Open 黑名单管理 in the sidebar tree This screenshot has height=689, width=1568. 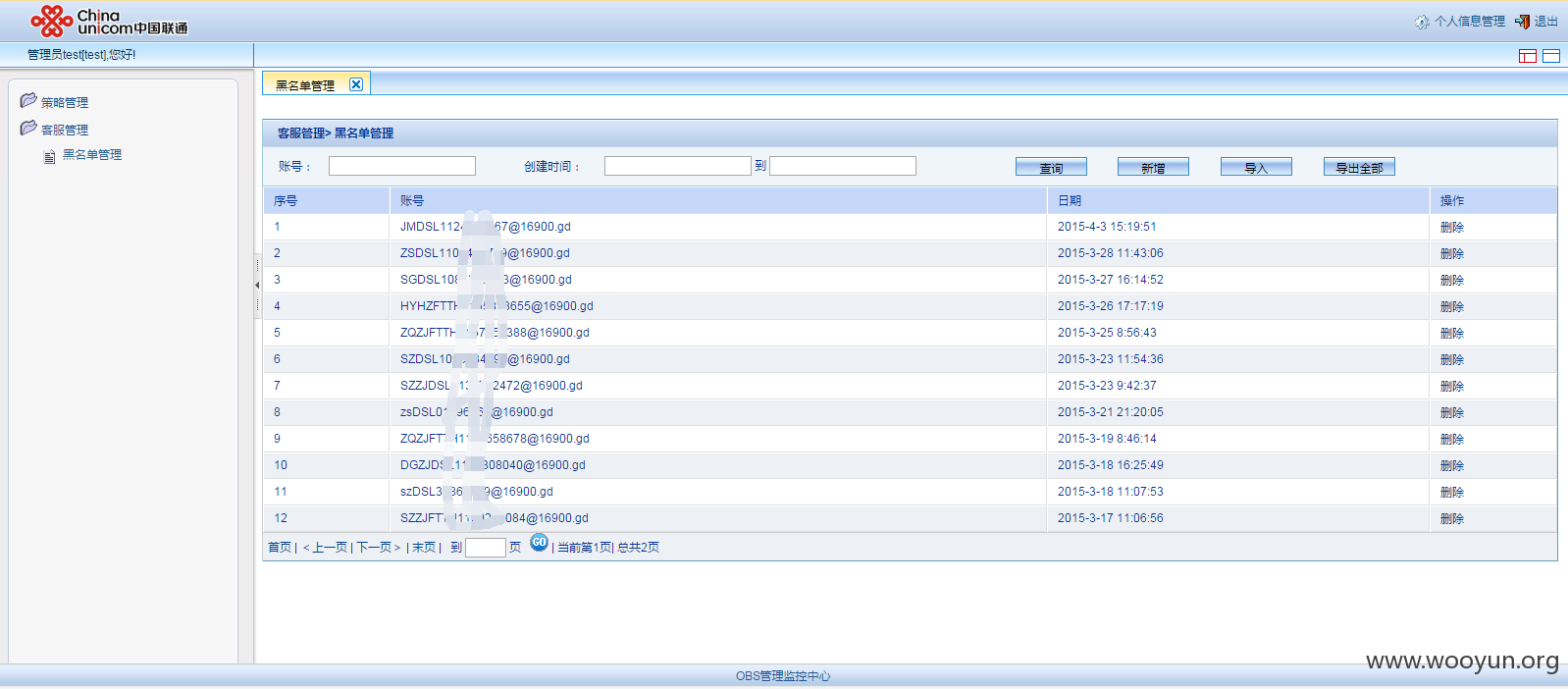[92, 155]
